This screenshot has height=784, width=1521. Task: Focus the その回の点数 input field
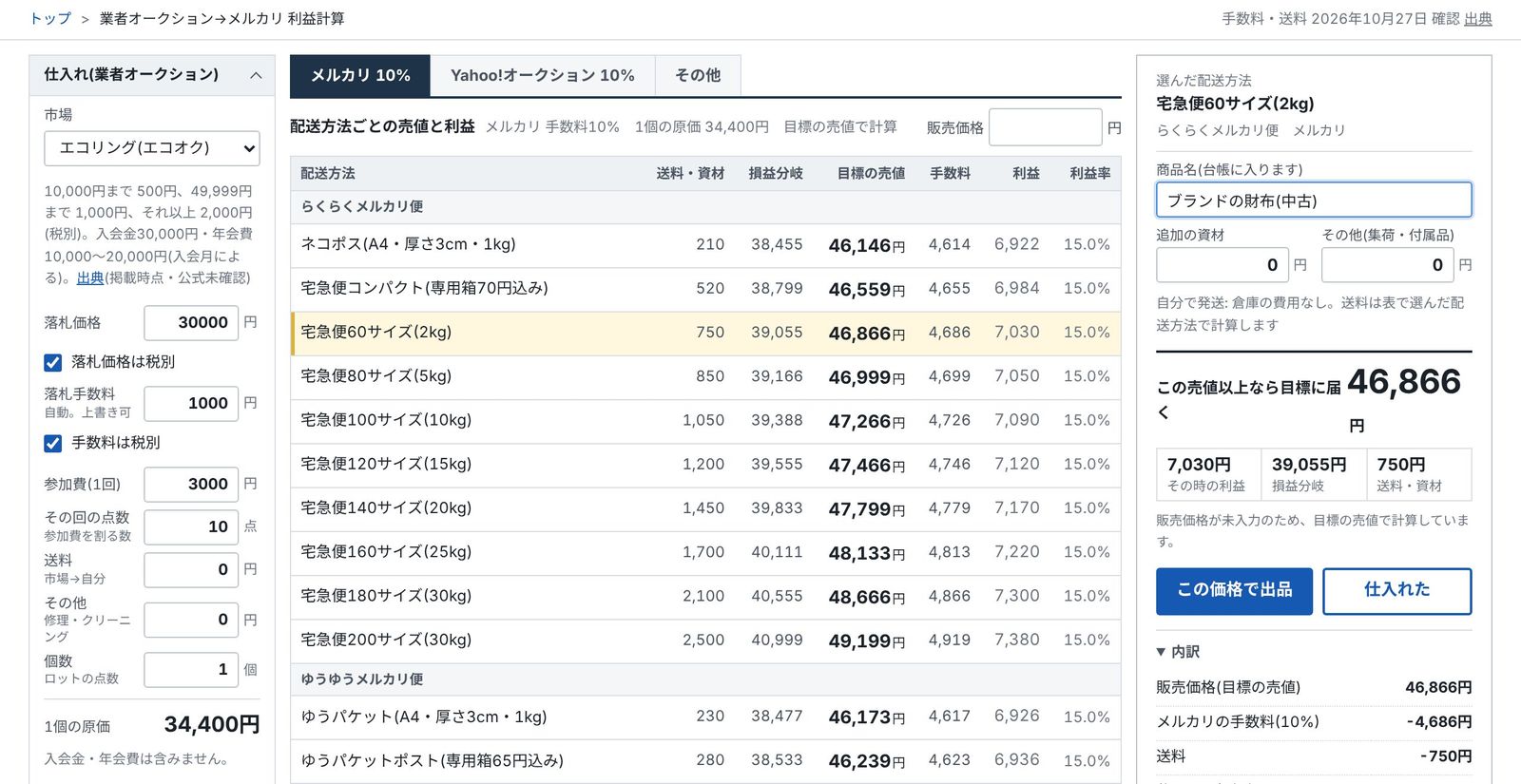click(191, 527)
